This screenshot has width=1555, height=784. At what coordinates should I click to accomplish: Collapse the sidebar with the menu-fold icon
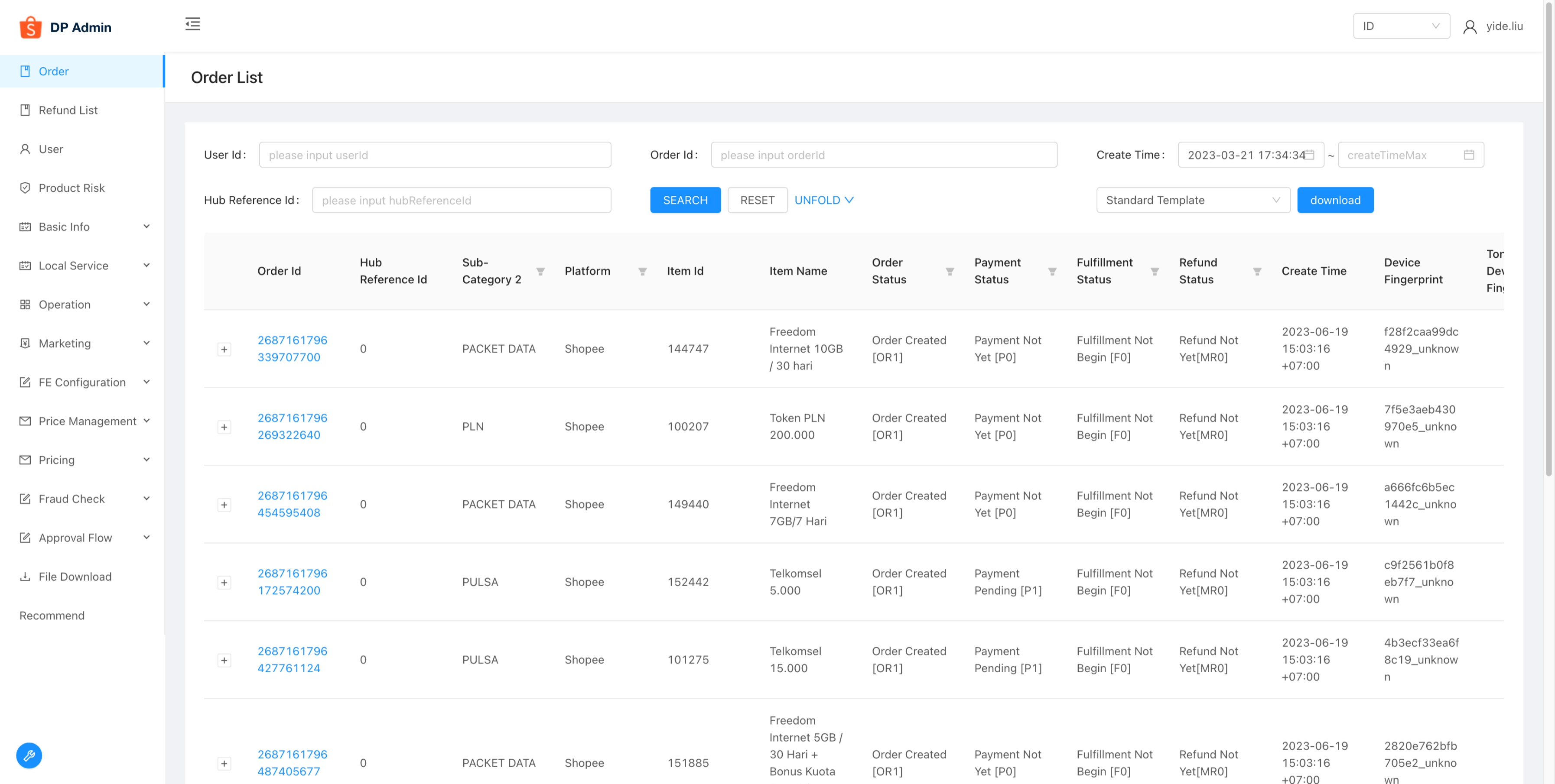[x=192, y=24]
